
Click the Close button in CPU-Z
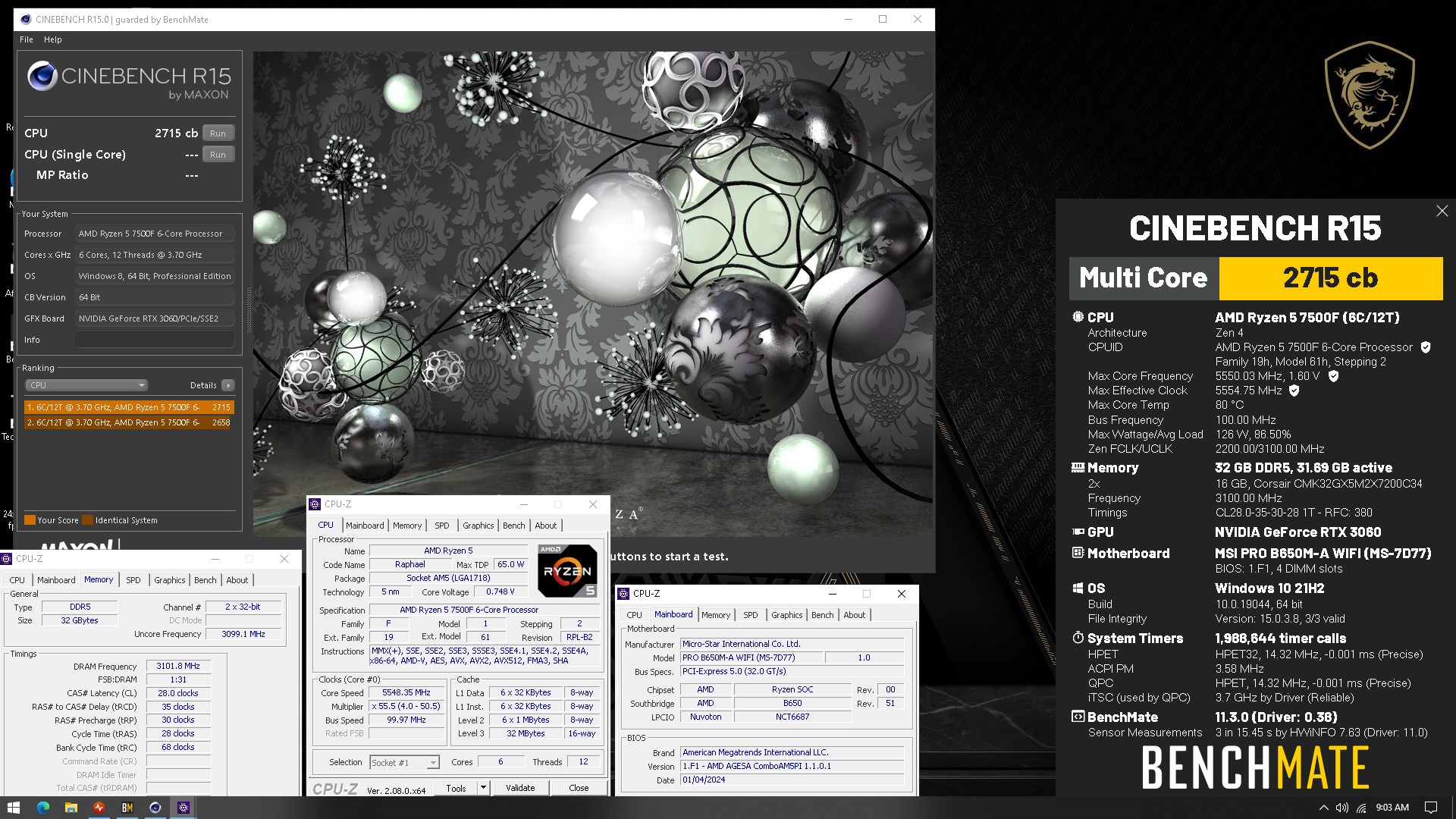coord(579,788)
